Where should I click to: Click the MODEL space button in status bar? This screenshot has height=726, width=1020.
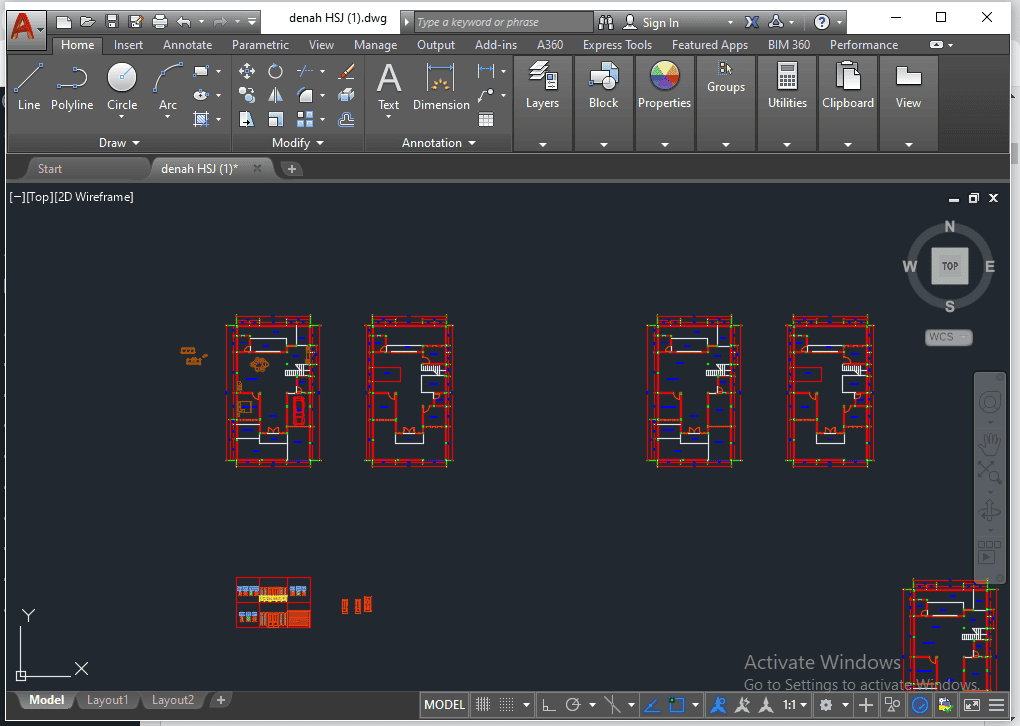click(444, 705)
